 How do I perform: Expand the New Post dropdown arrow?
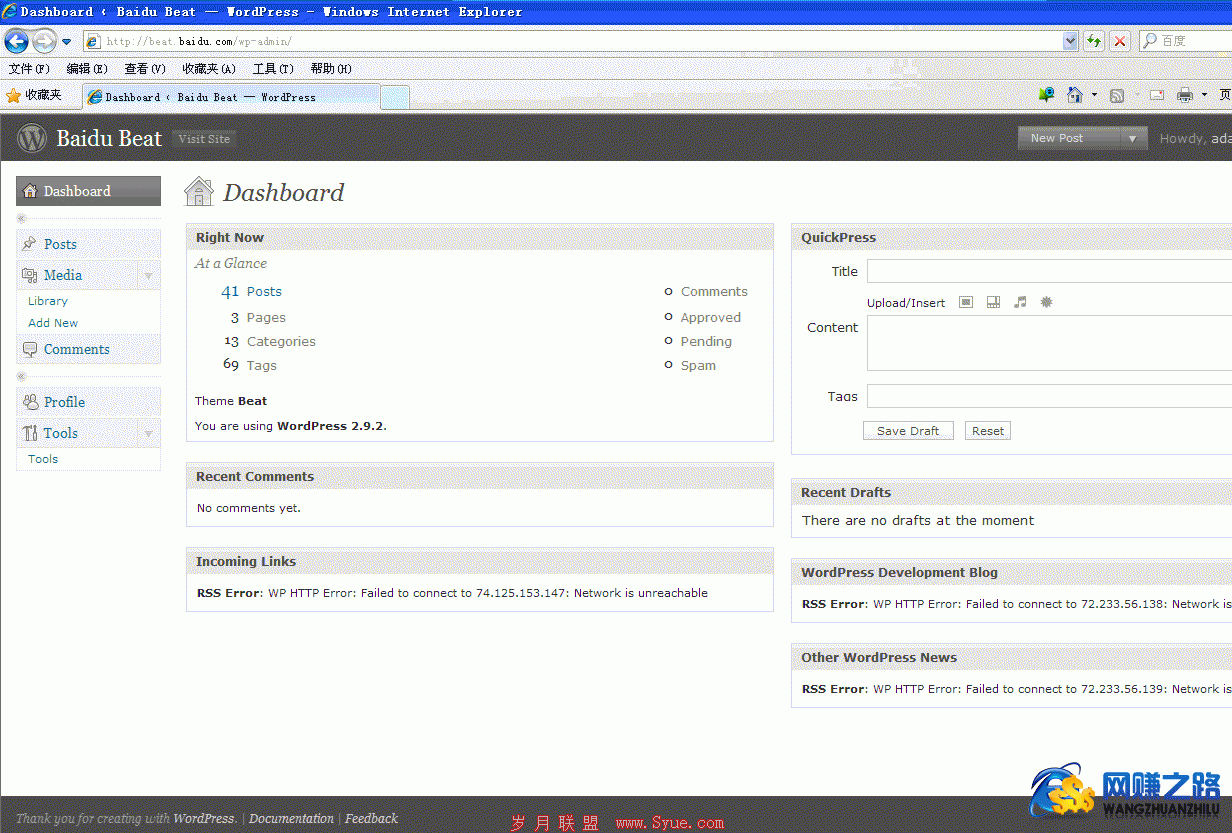(1133, 139)
